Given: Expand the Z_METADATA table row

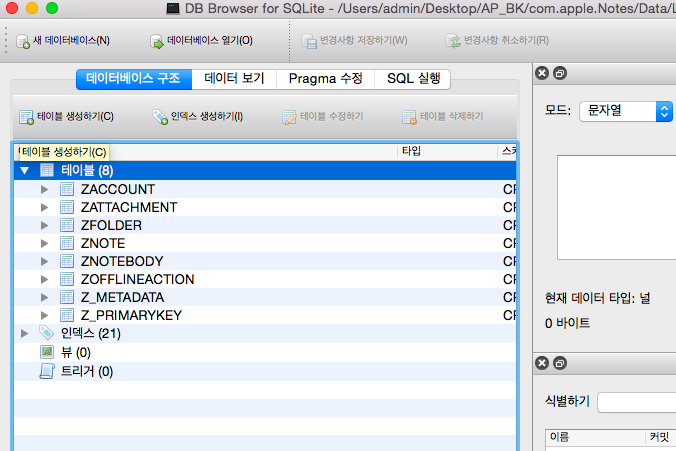Looking at the screenshot, I should point(44,298).
